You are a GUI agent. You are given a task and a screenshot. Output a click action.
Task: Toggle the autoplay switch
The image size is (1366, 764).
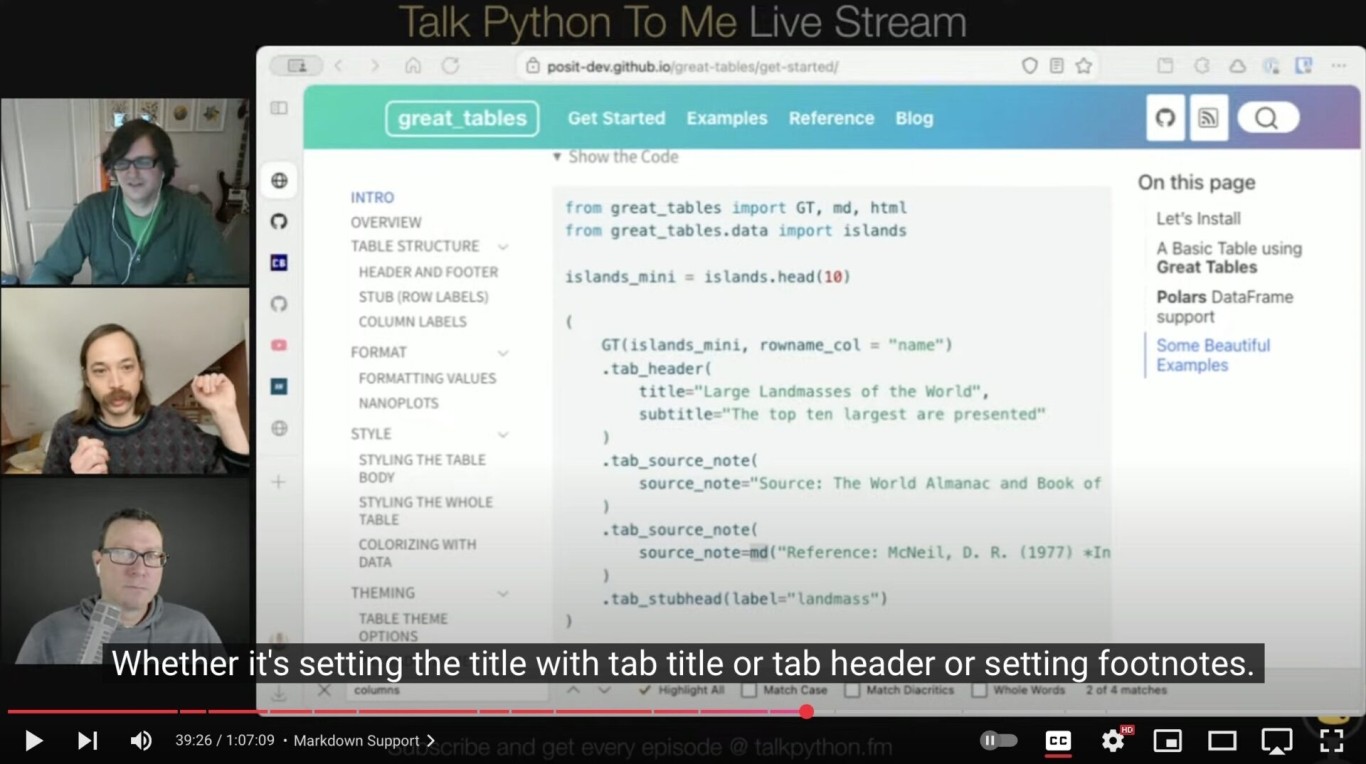point(998,741)
